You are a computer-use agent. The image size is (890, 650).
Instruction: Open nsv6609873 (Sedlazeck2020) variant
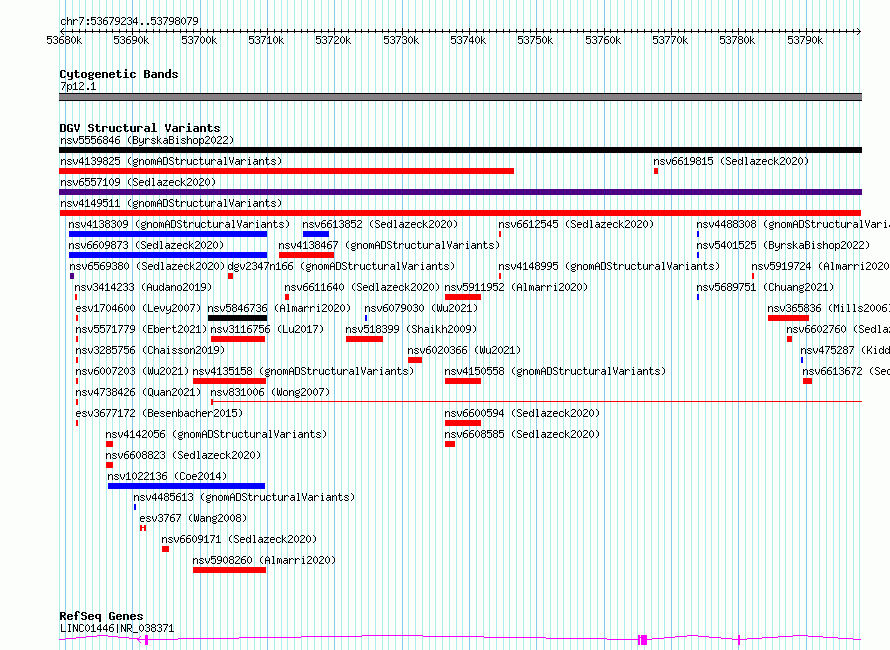point(146,245)
